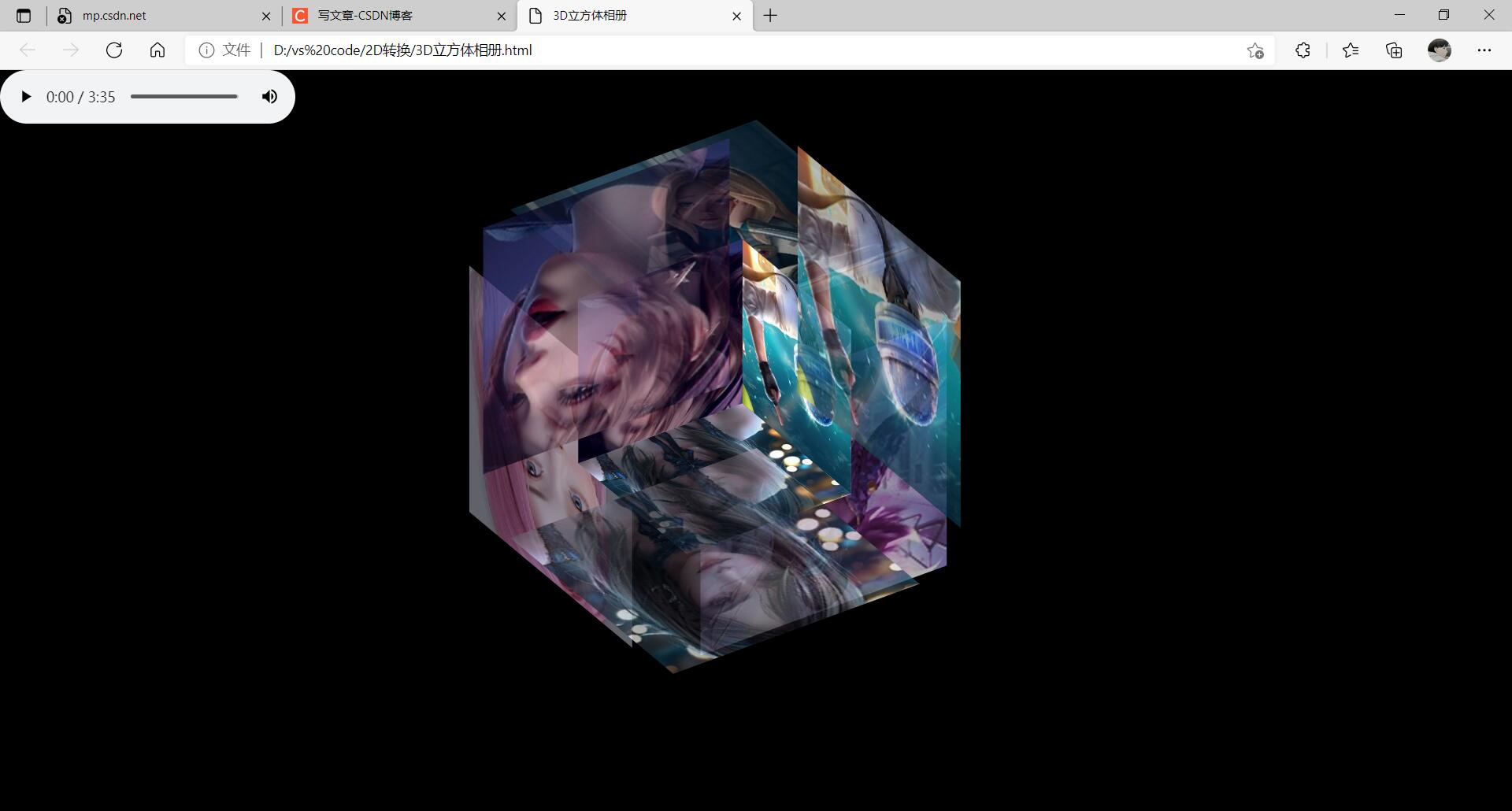
Task: Open the tab actions menu icon
Action: pos(24,16)
